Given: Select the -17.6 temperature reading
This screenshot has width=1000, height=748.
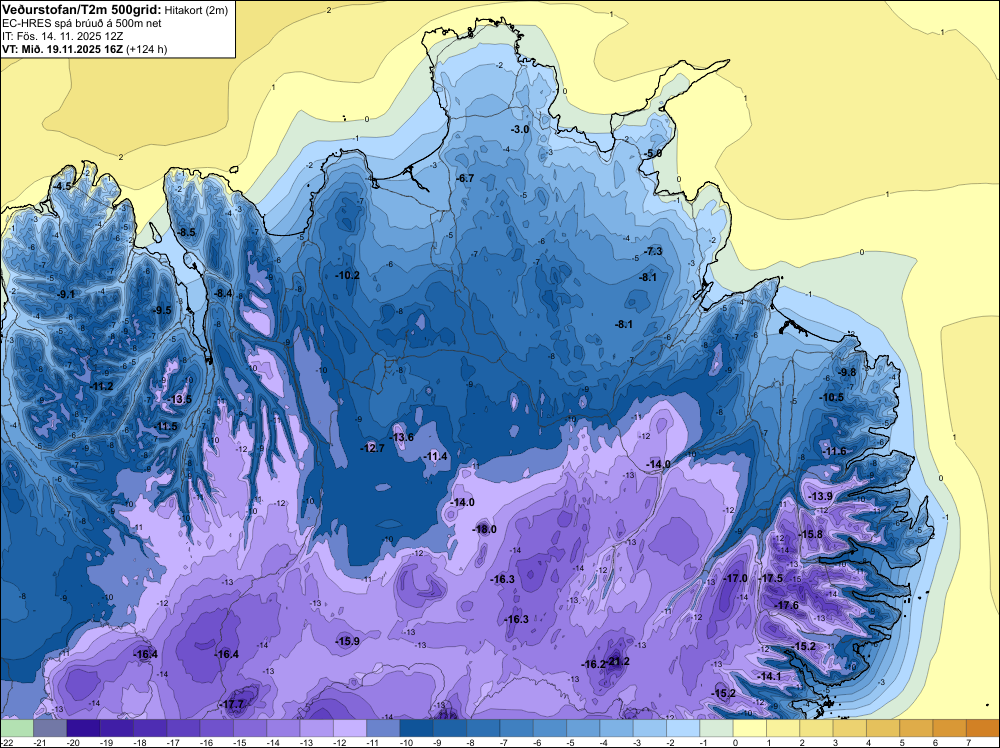Looking at the screenshot, I should [786, 605].
